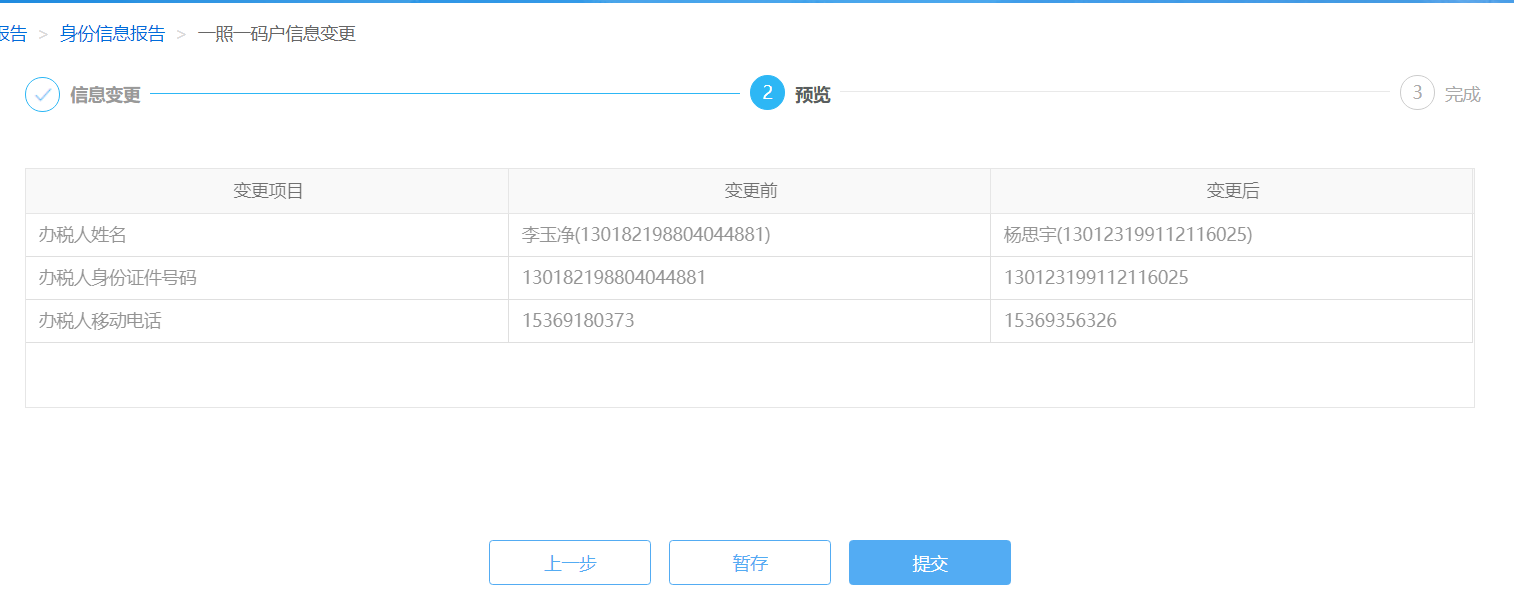1514x597 pixels.
Task: Click the 提交 button
Action: tap(929, 563)
